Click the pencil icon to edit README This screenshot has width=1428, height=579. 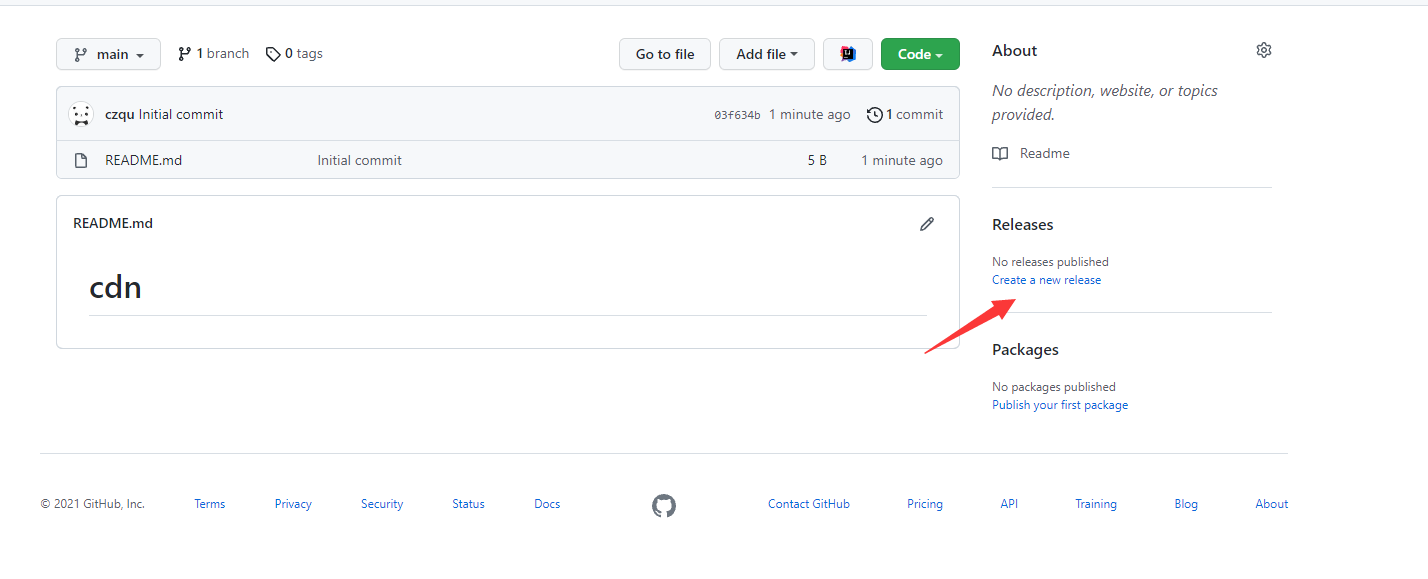pyautogui.click(x=927, y=224)
